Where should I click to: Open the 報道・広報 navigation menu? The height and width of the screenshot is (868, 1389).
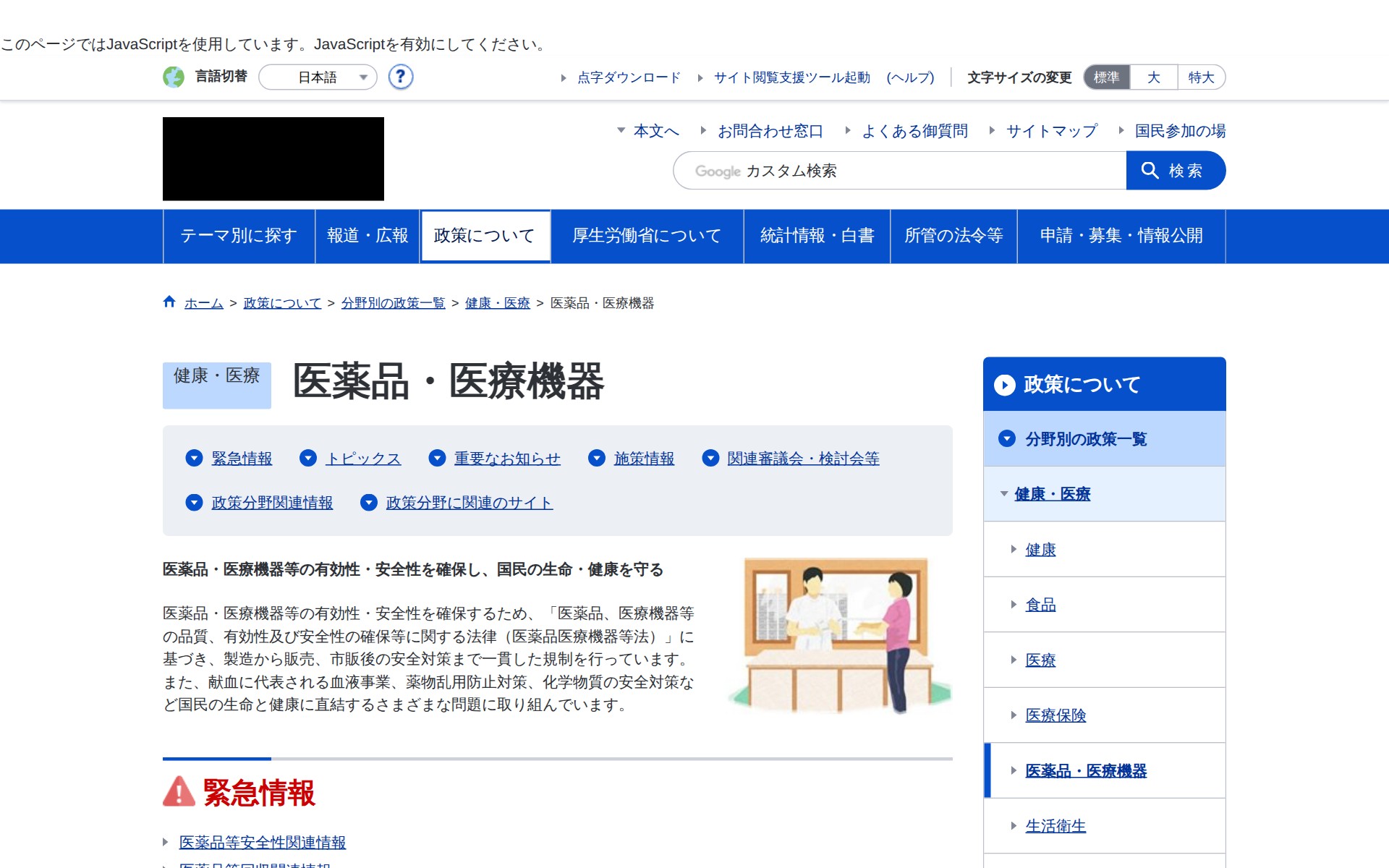click(x=368, y=236)
